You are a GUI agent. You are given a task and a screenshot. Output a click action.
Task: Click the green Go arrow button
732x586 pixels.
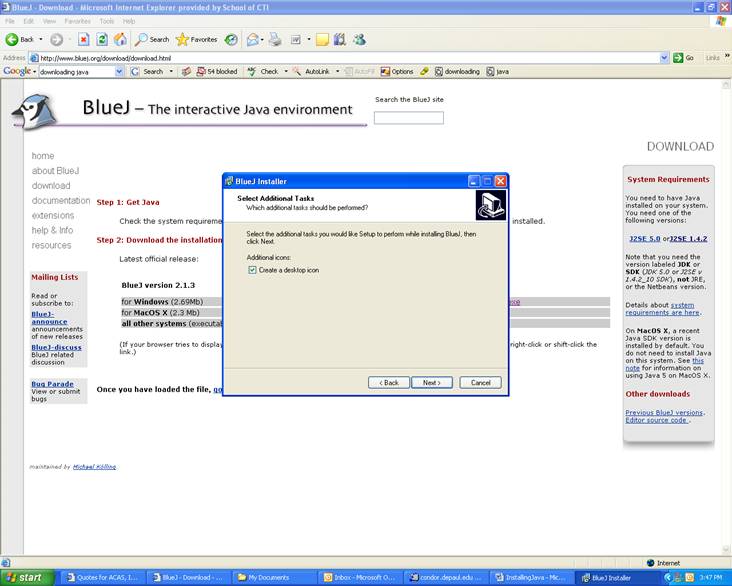[x=678, y=58]
